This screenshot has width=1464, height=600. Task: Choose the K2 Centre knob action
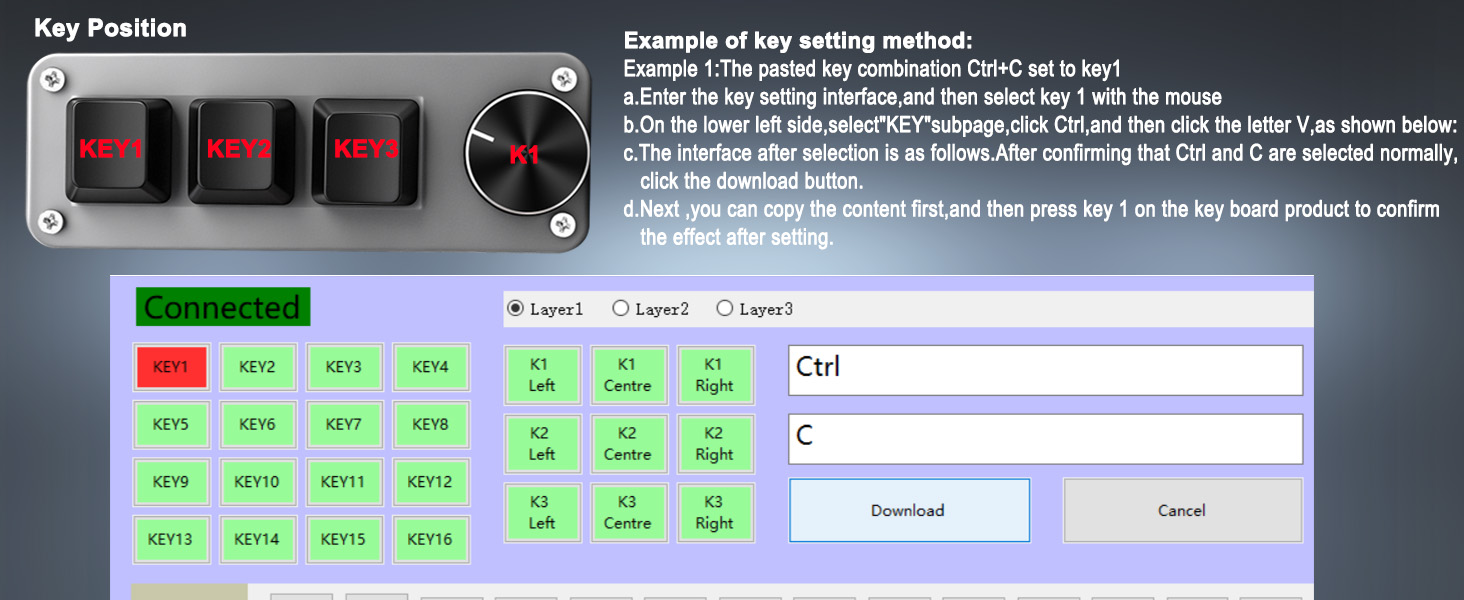[x=628, y=444]
